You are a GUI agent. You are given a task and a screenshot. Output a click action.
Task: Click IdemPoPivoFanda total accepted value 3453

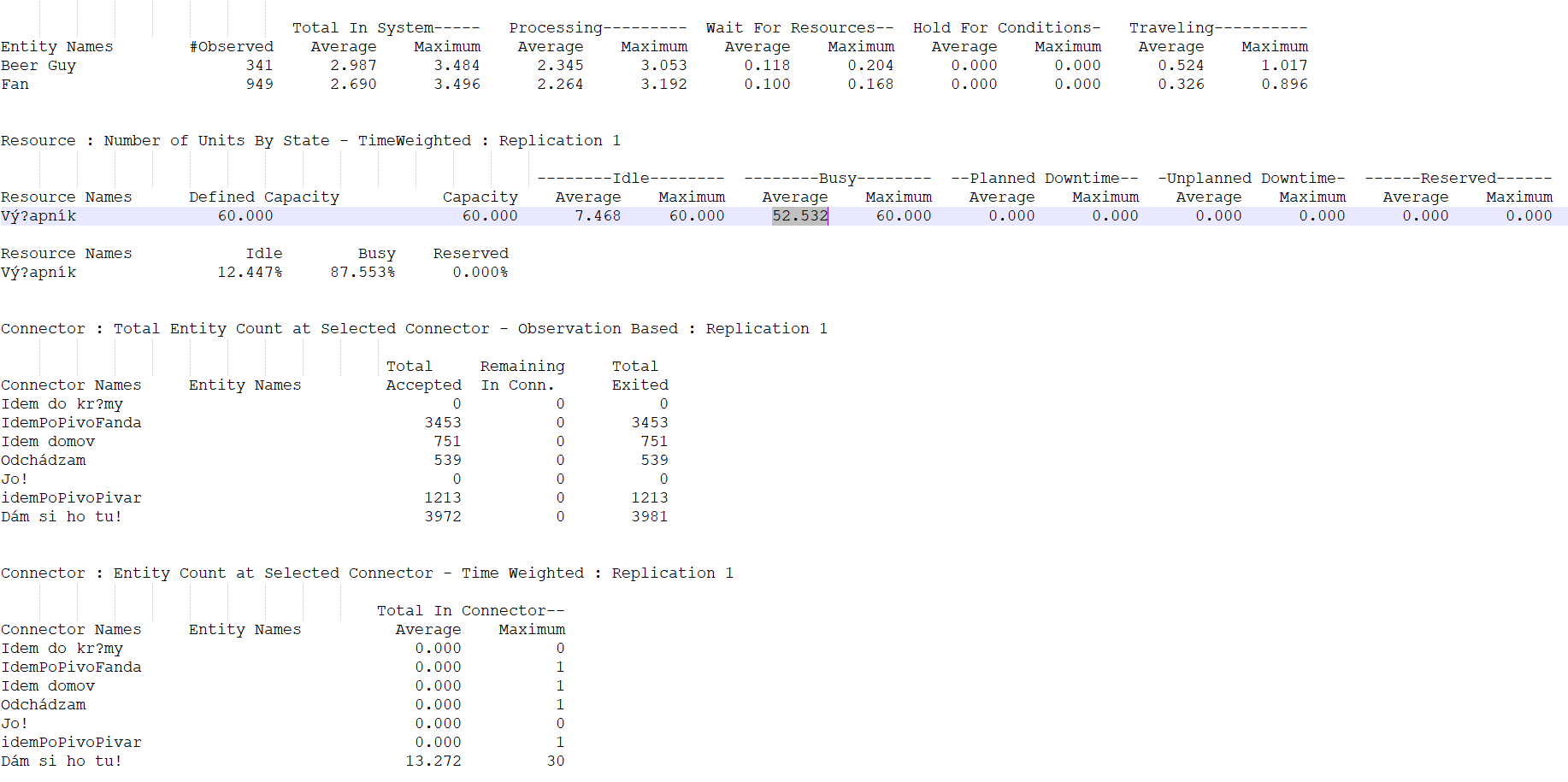point(442,423)
